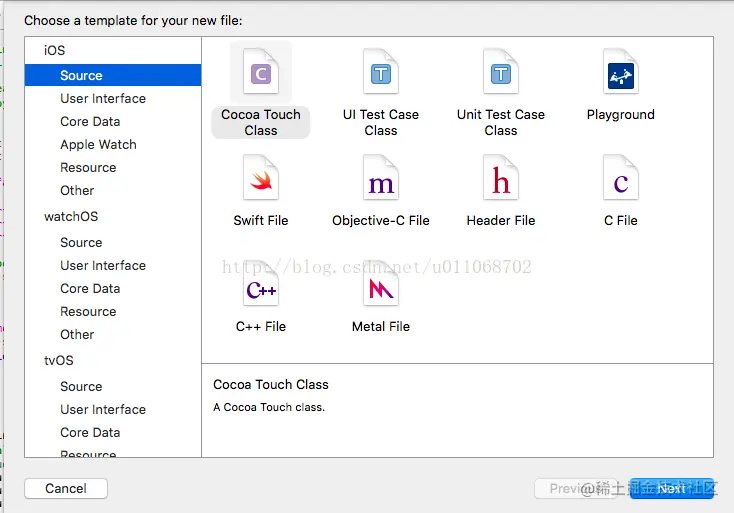
Task: Select the Cocoa Touch Class template icon
Action: click(261, 72)
